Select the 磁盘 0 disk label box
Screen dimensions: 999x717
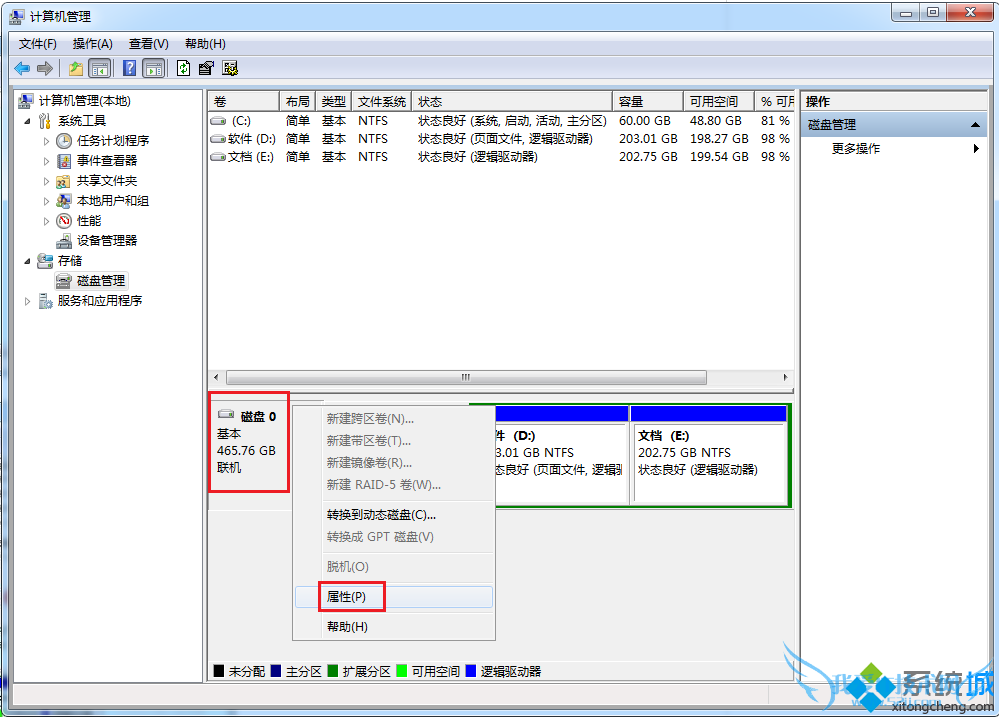click(249, 442)
